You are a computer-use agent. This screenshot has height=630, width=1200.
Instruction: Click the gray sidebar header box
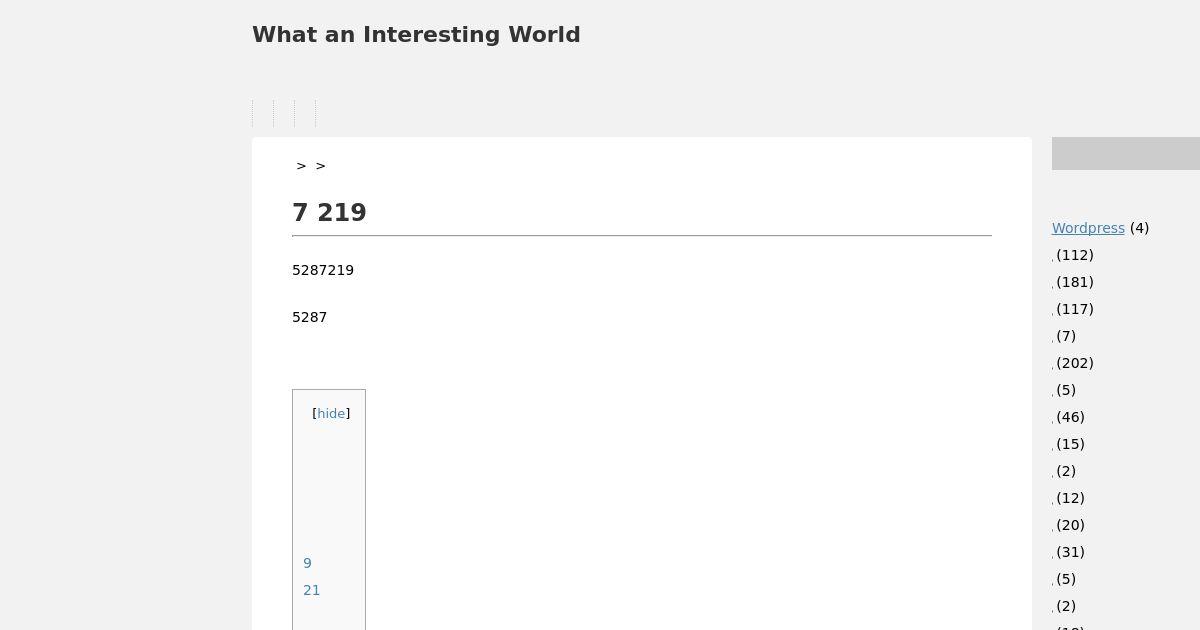click(x=1125, y=154)
